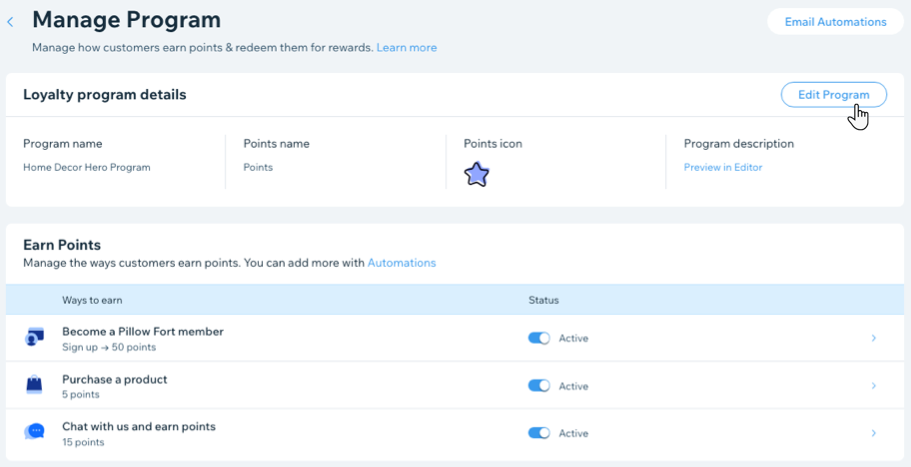Click the shopping bag purchase icon
911x467 pixels.
[x=35, y=385]
